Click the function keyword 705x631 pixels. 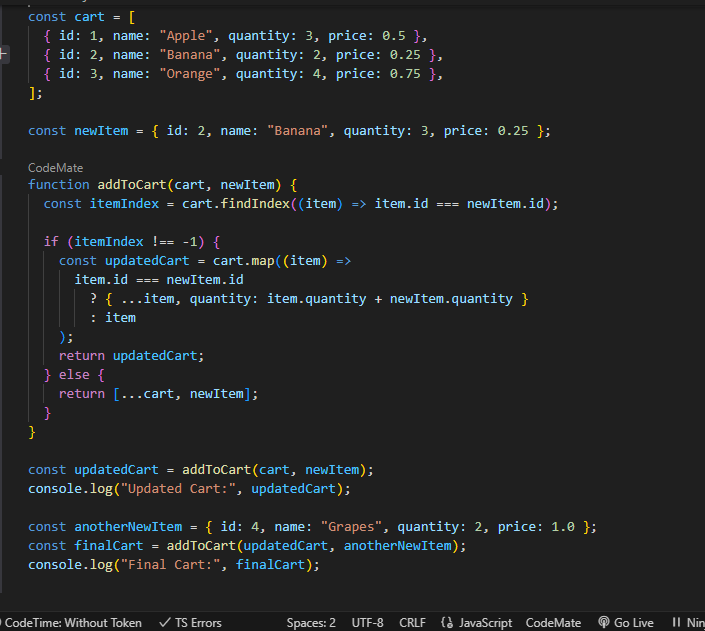click(x=58, y=185)
